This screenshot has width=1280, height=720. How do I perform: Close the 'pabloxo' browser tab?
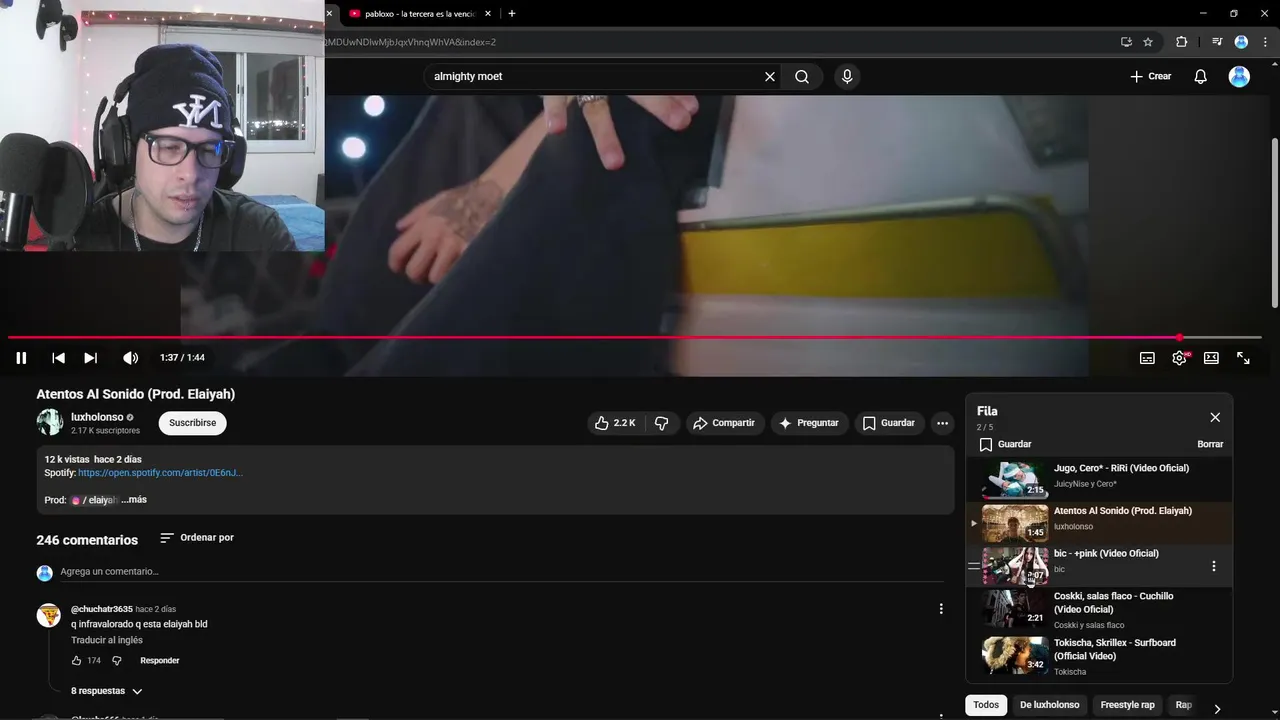pos(488,14)
